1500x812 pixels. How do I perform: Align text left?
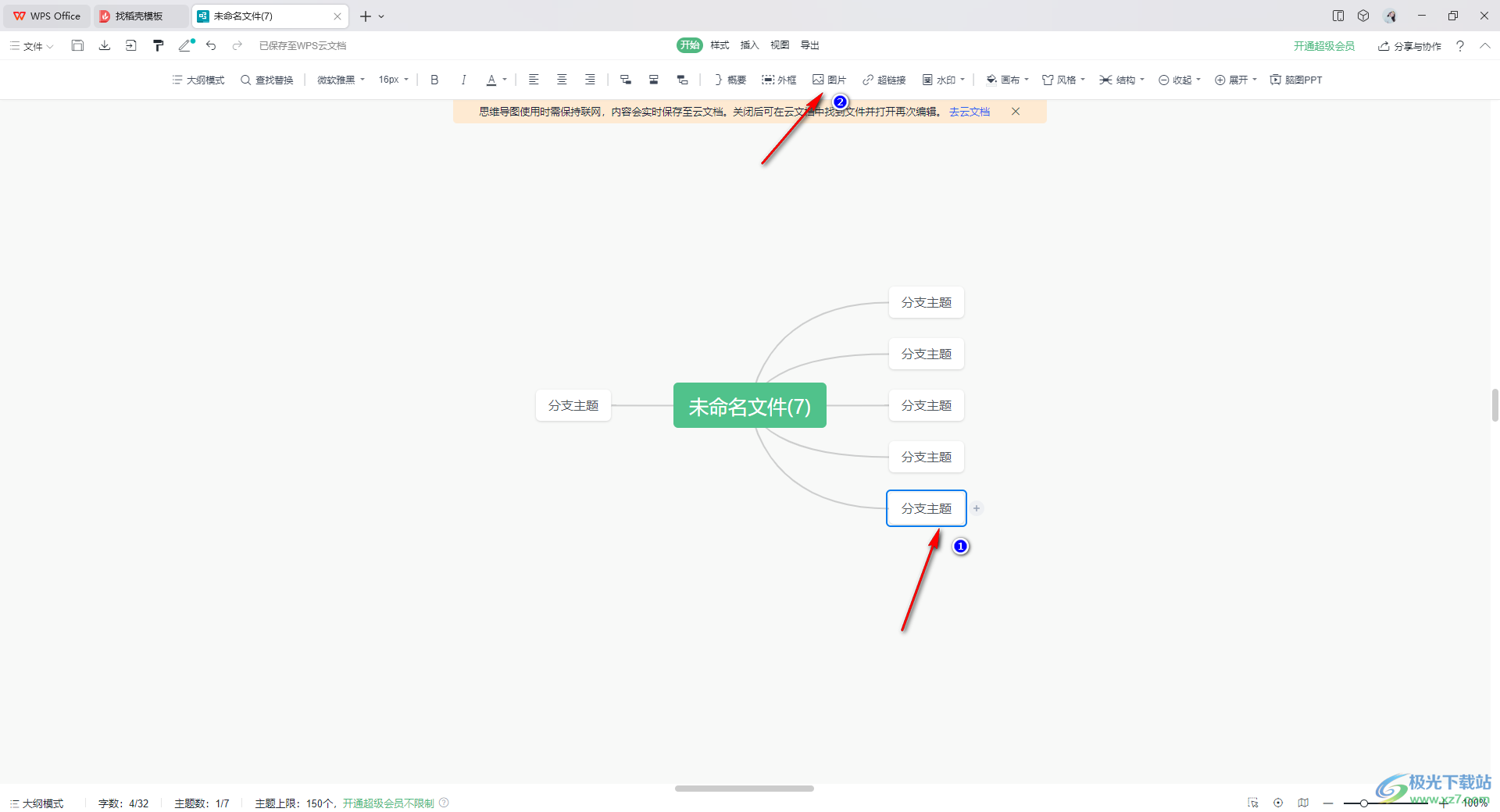tap(534, 80)
